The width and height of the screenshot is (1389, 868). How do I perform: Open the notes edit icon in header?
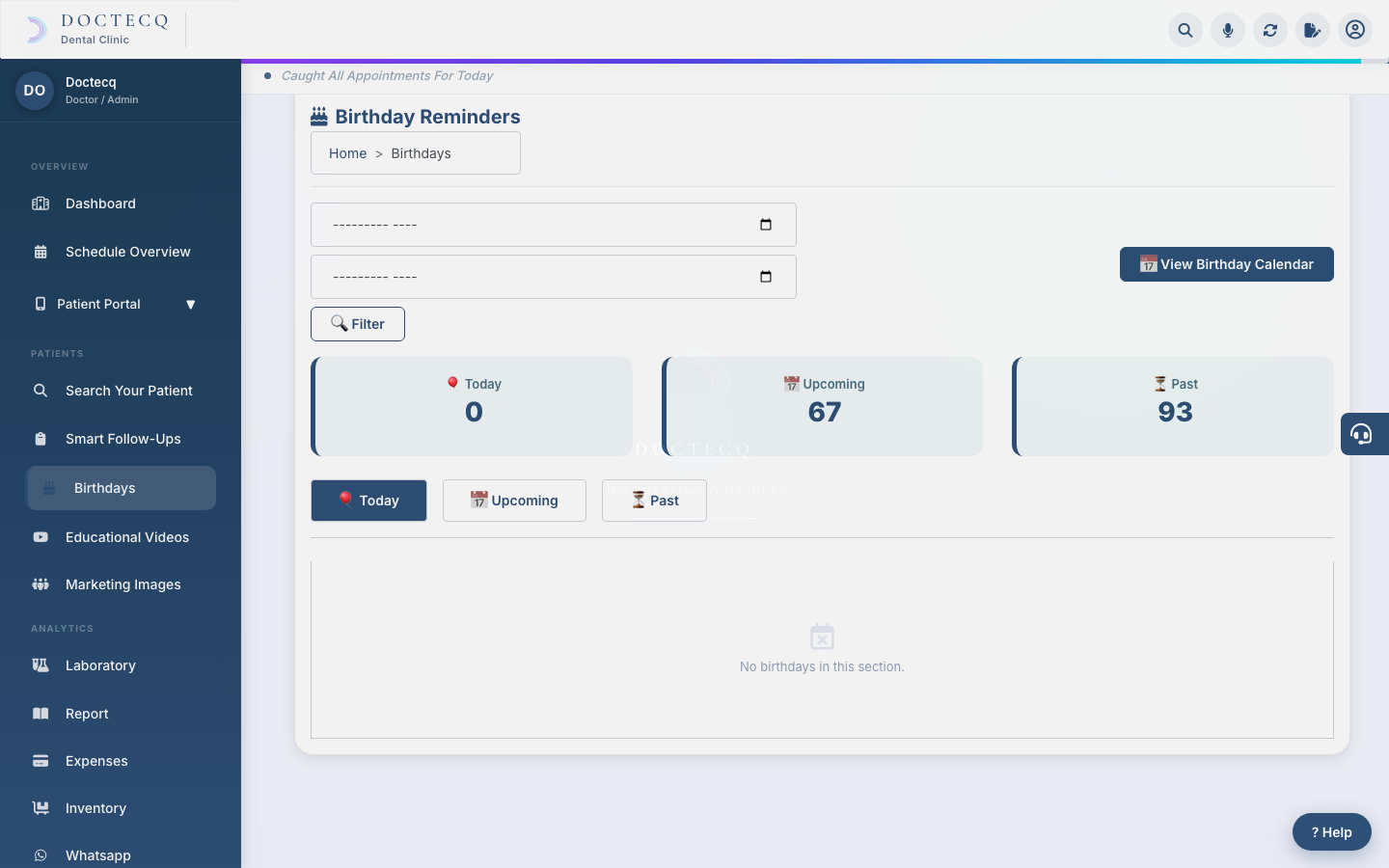tap(1313, 30)
